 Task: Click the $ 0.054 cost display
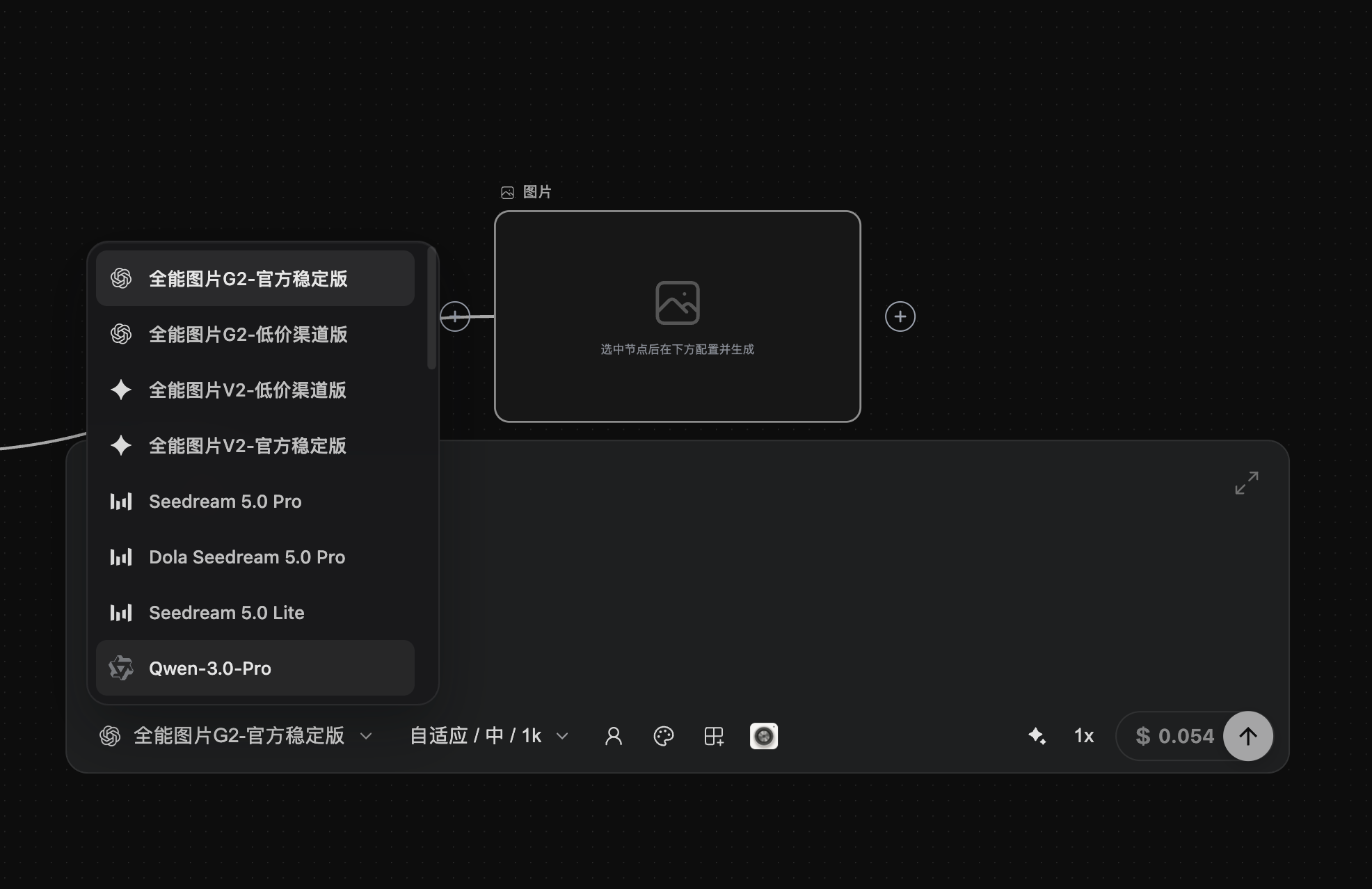tap(1174, 736)
